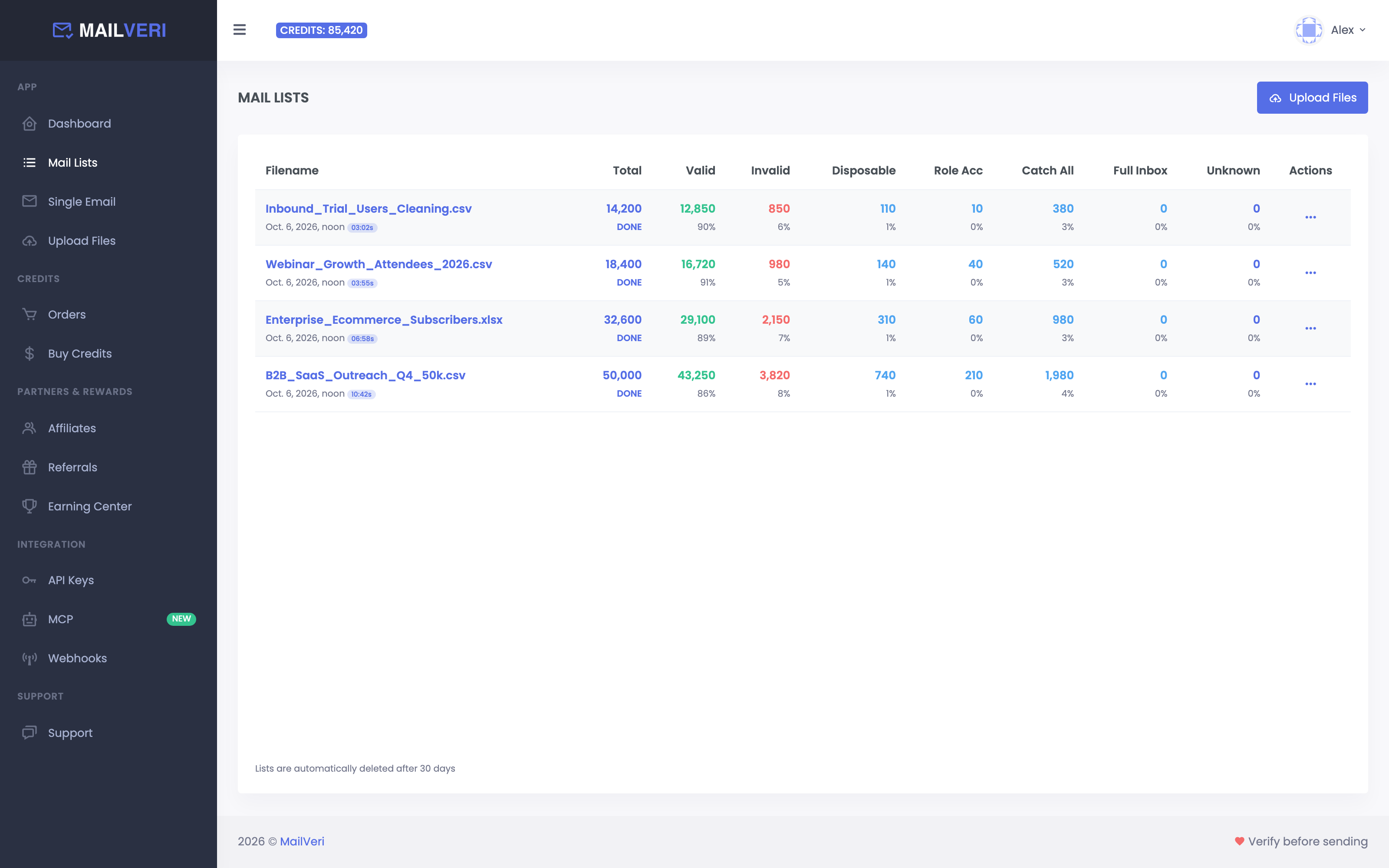Click total count 32,600

tap(623, 320)
